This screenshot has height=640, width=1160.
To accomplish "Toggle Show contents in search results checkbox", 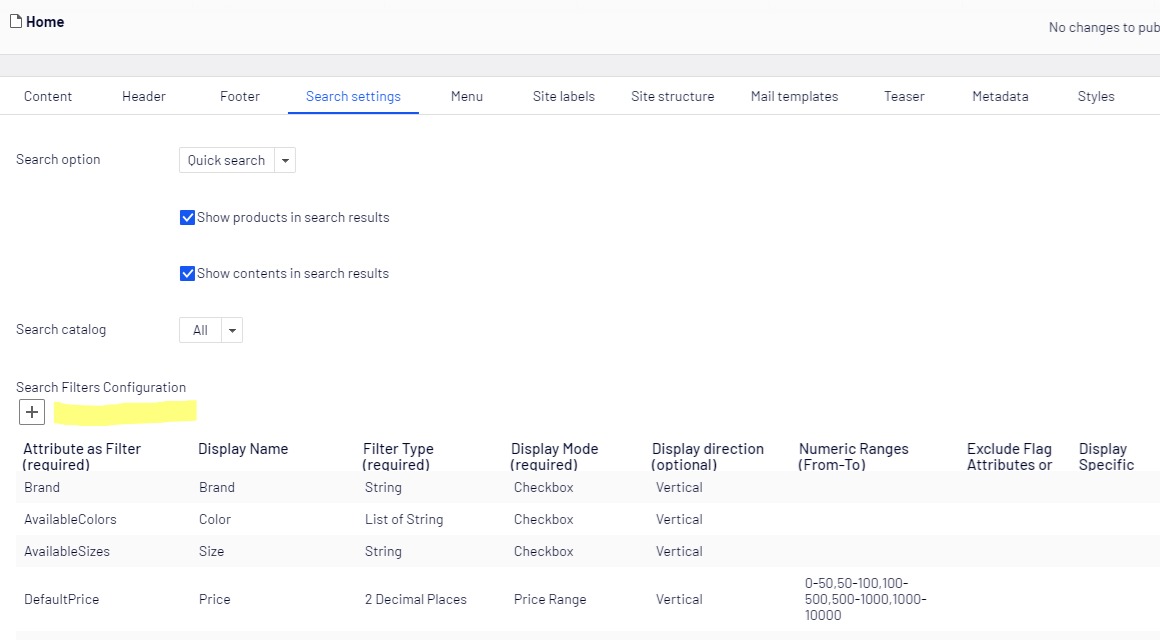I will (187, 274).
